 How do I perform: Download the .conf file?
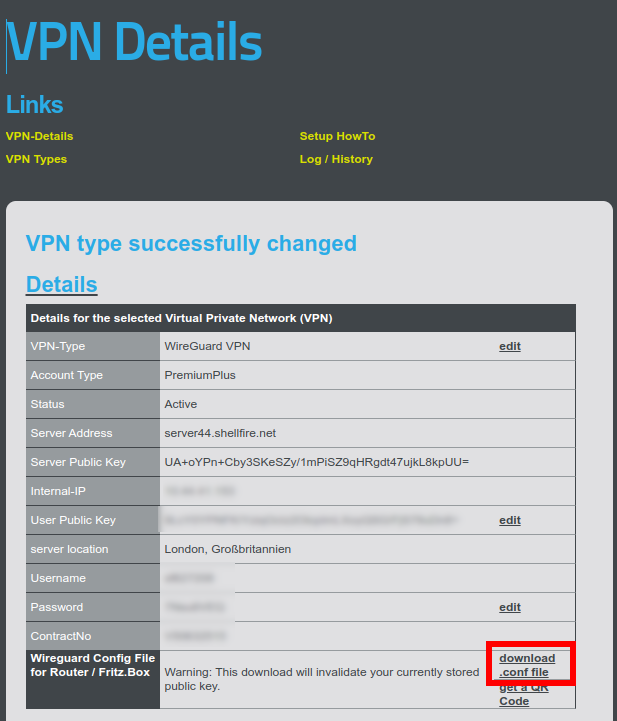coord(527,665)
